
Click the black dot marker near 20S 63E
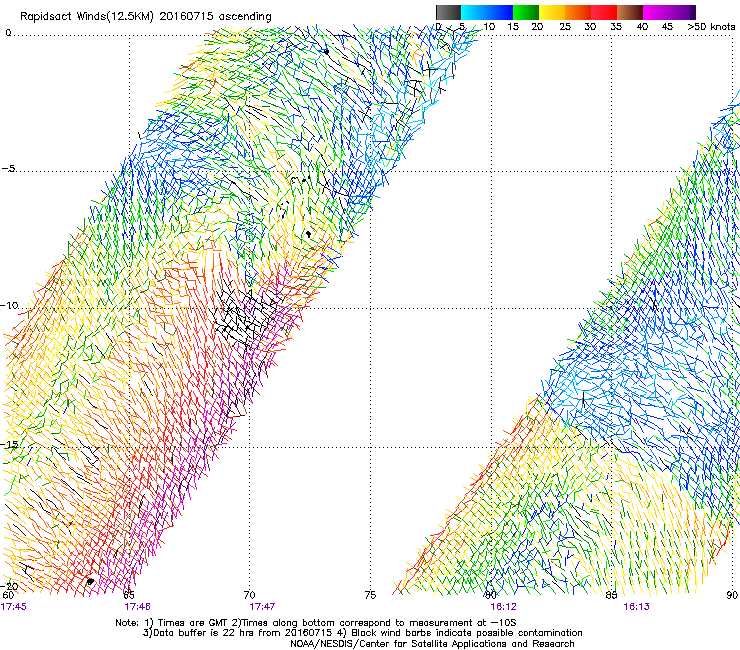click(90, 582)
